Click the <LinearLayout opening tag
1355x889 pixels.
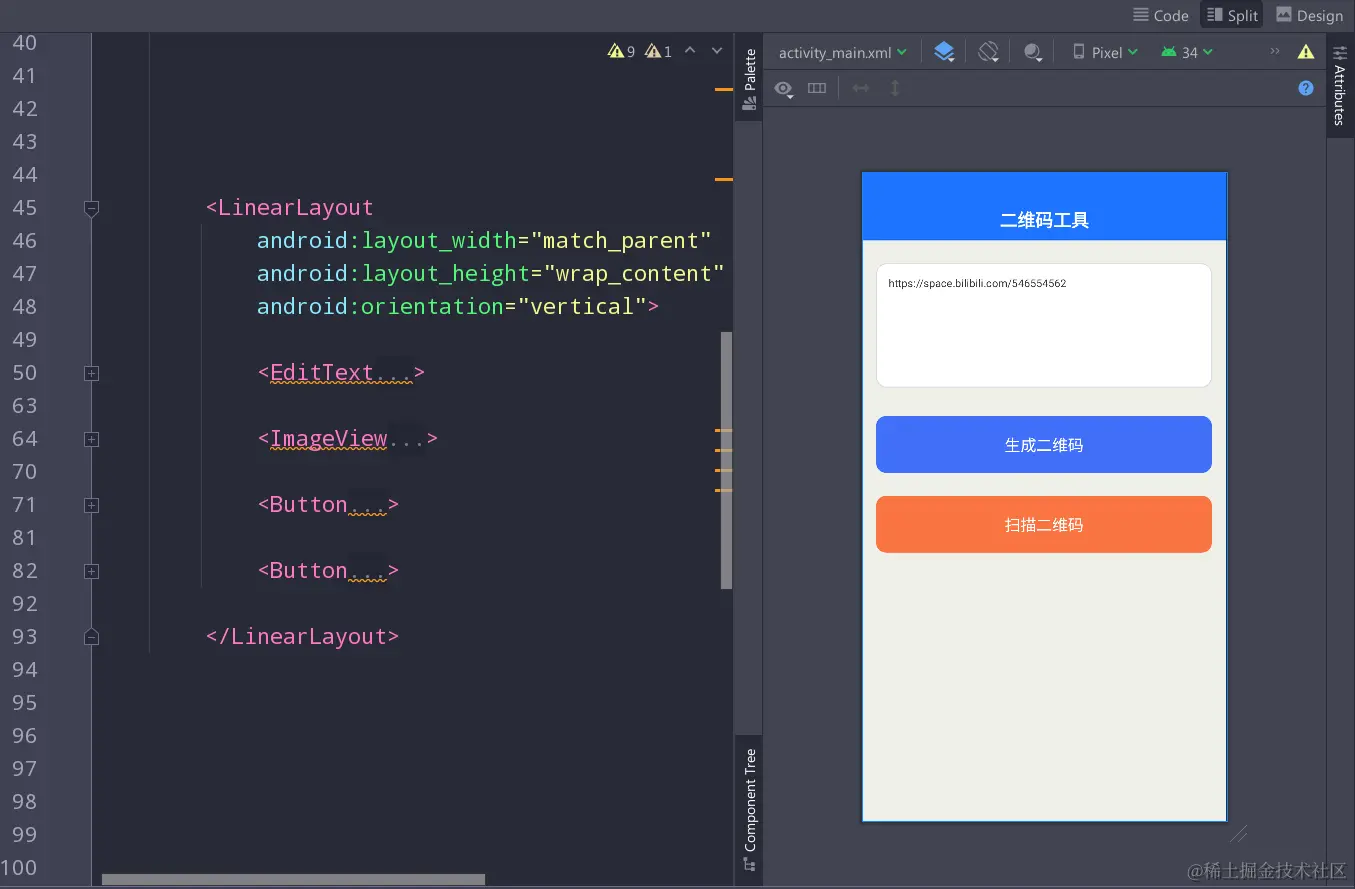click(289, 207)
